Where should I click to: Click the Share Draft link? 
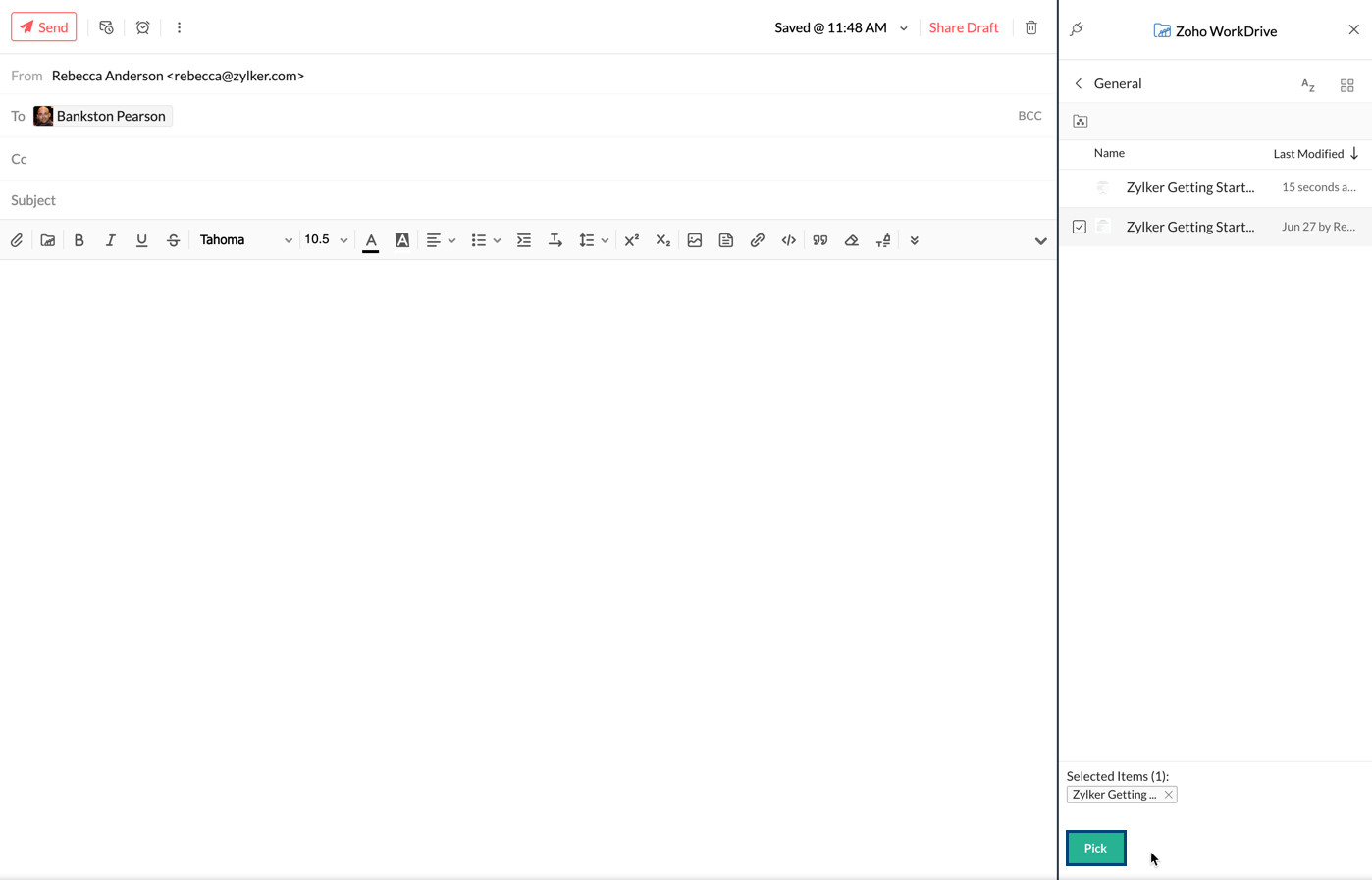(x=964, y=27)
